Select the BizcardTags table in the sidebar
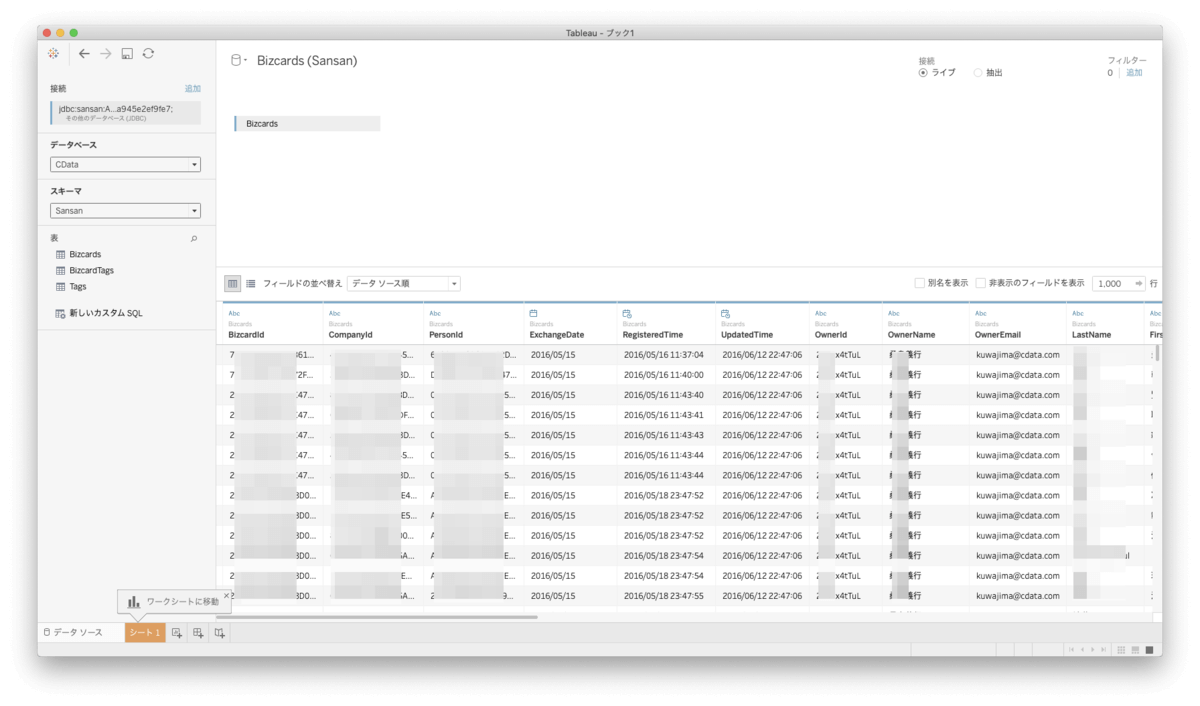The width and height of the screenshot is (1200, 706). (91, 271)
